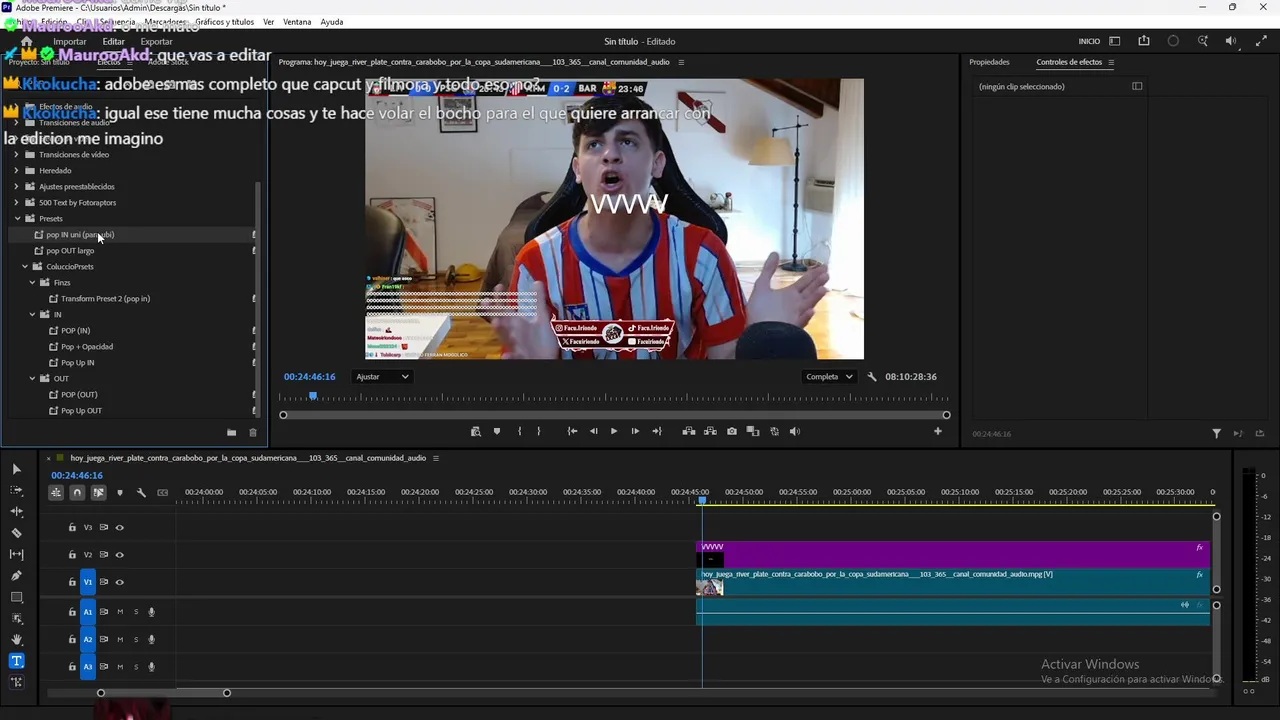Toggle V3 track visibility eye
Viewport: 1280px width, 720px height.
(120, 527)
